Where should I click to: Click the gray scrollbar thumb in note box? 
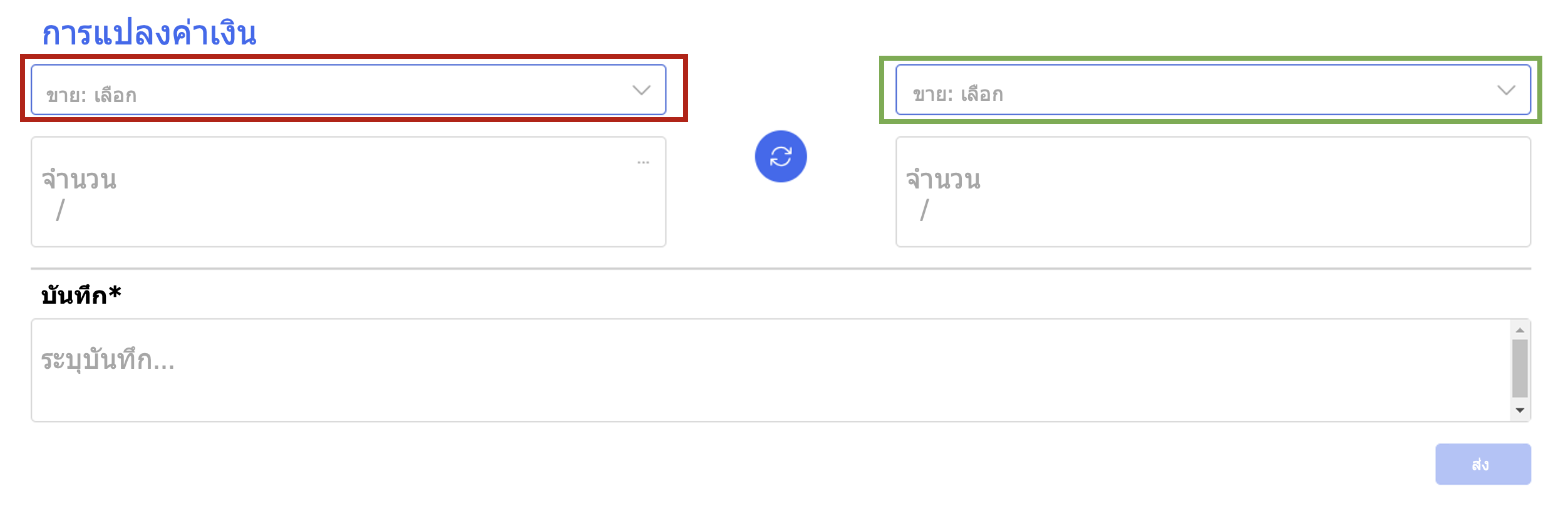coord(1520,368)
